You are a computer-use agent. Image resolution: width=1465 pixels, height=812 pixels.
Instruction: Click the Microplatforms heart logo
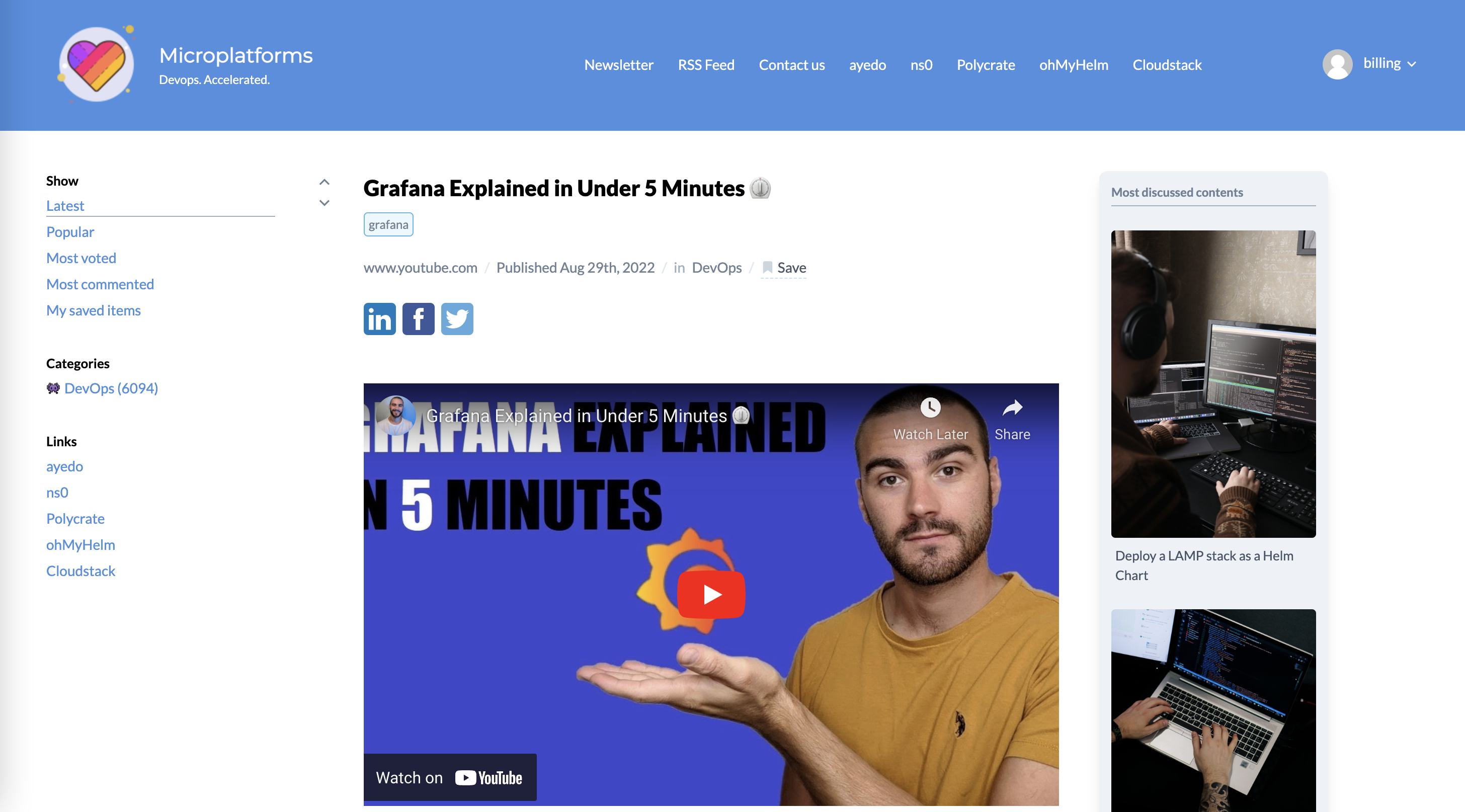(97, 64)
